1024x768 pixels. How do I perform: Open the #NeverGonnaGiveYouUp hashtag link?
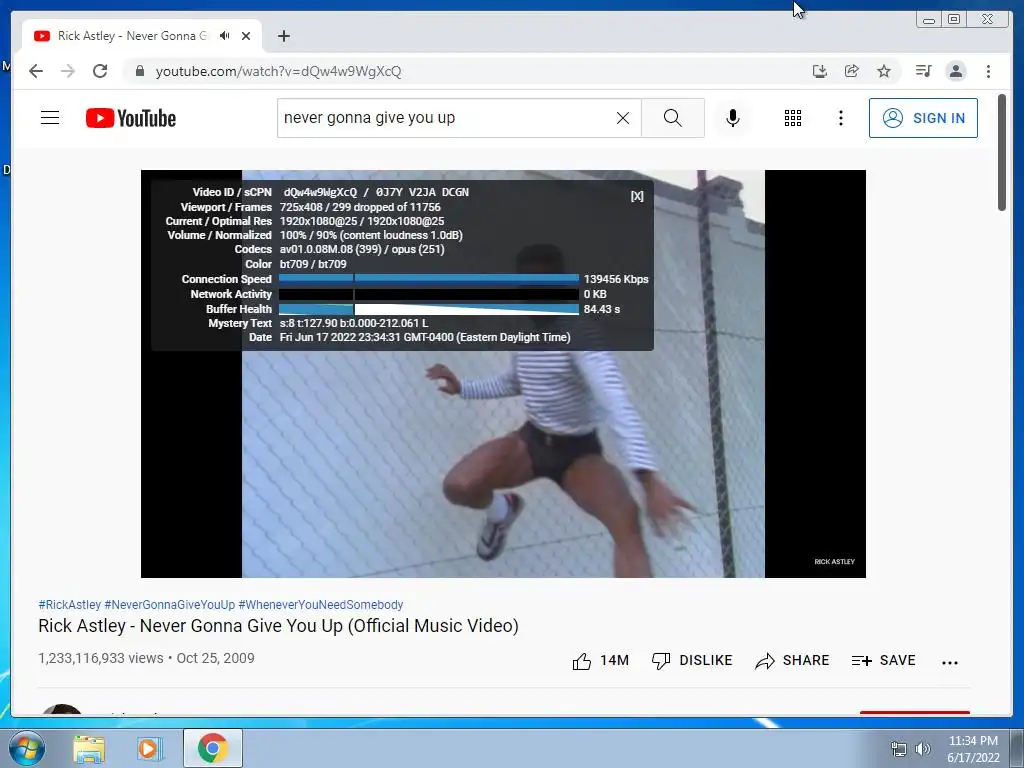pyautogui.click(x=170, y=605)
